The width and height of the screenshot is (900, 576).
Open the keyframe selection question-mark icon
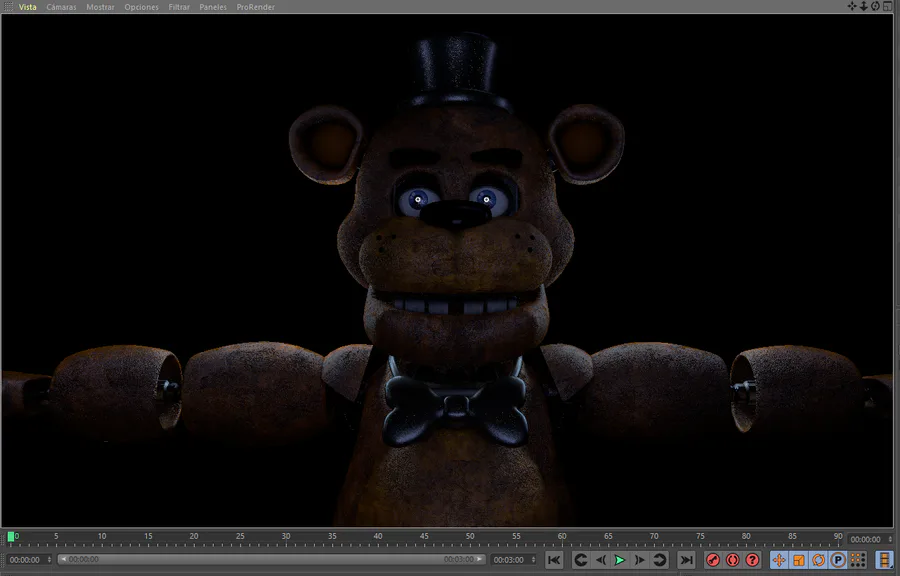[x=752, y=560]
